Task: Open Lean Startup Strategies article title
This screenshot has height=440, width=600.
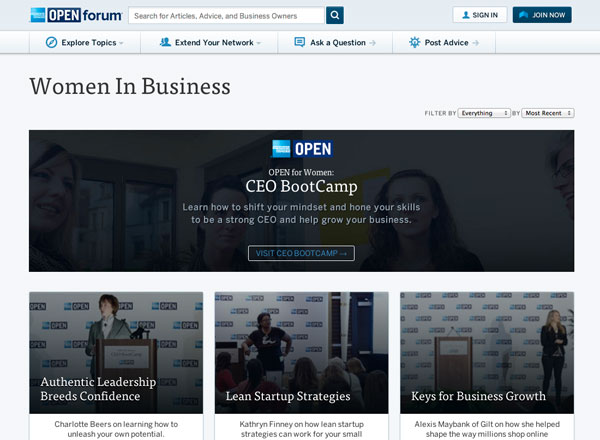Action: (x=288, y=396)
